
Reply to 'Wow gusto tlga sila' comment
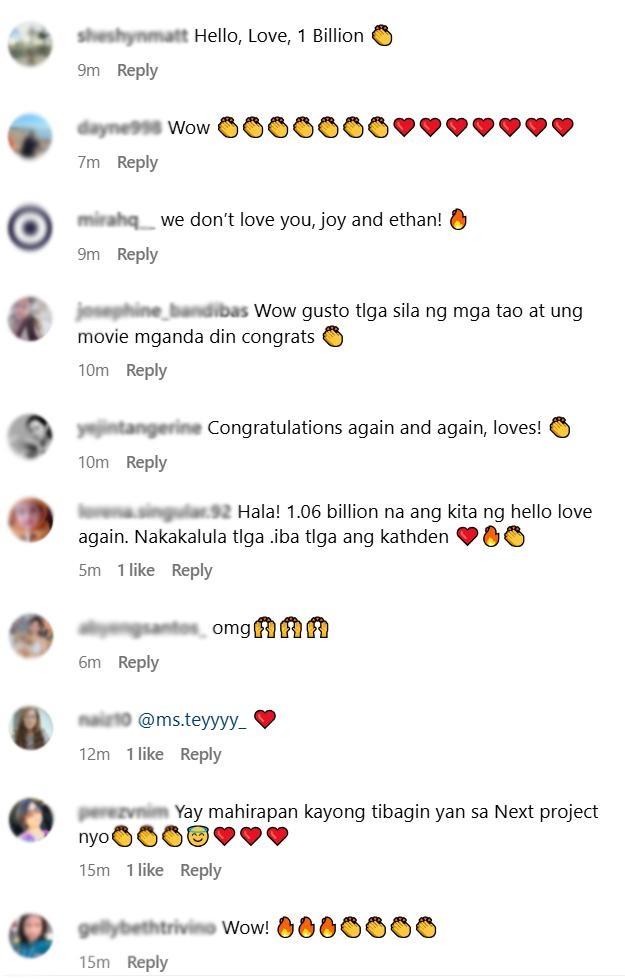coord(146,371)
